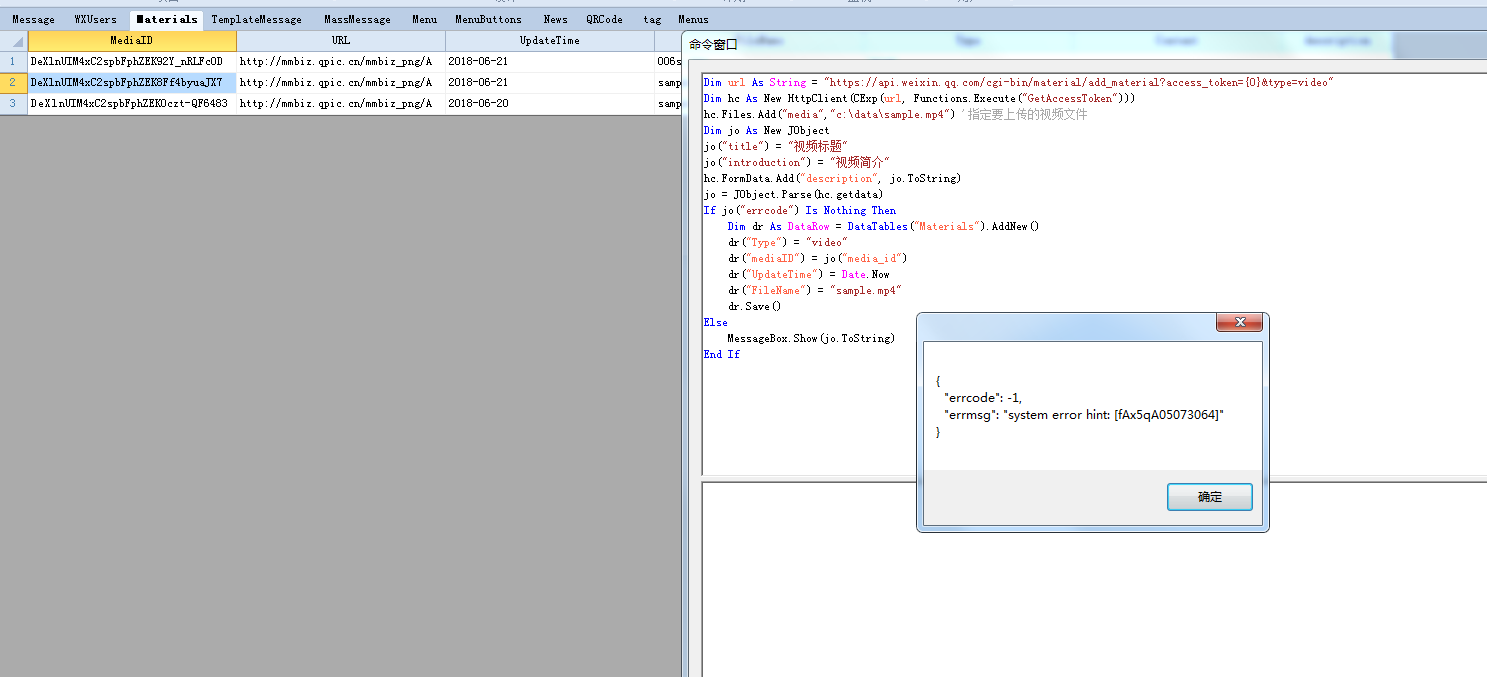Viewport: 1487px width, 677px height.
Task: Click the "End If" code line
Action: tap(722, 355)
